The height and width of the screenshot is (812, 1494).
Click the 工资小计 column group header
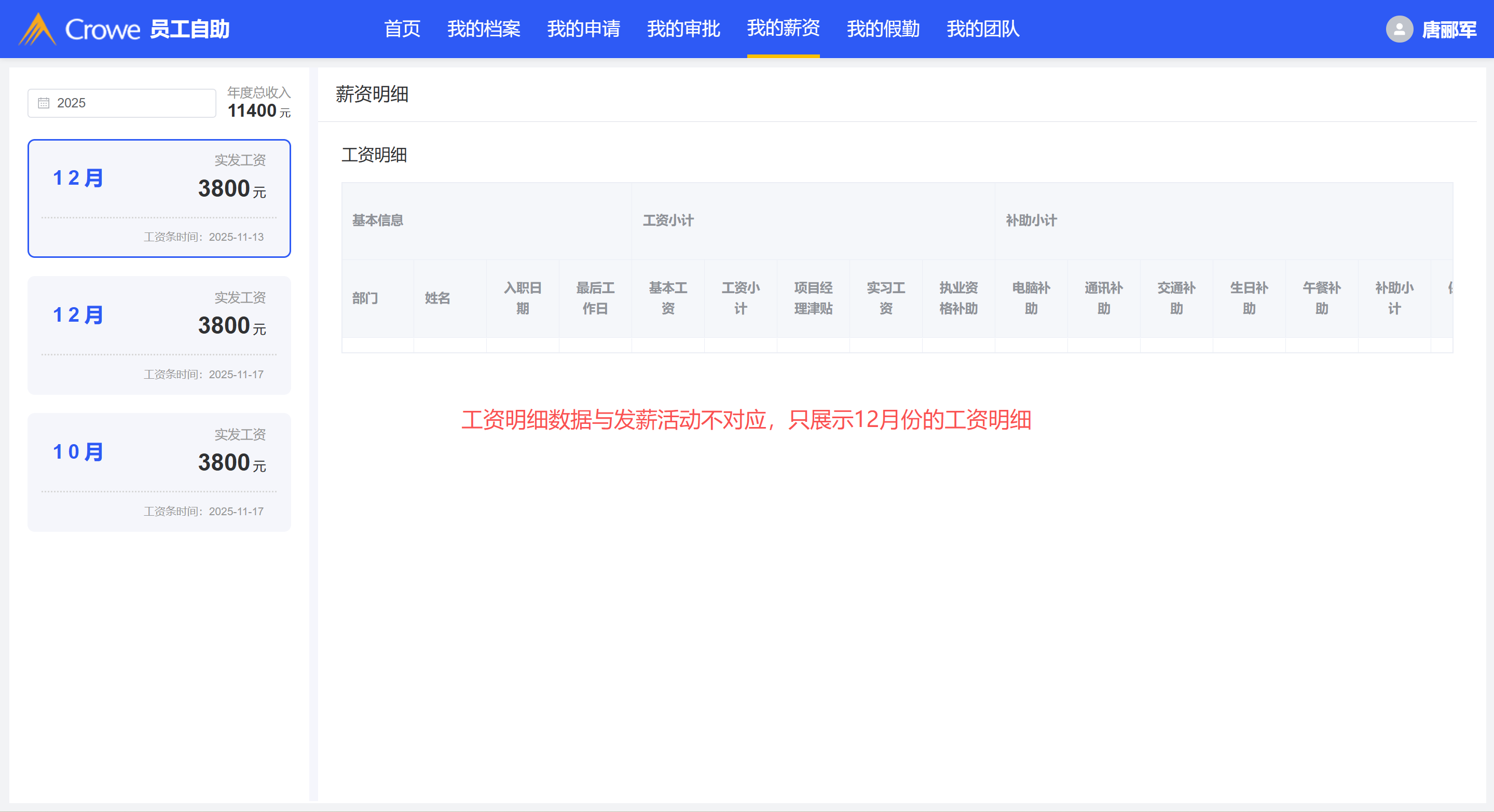click(668, 221)
